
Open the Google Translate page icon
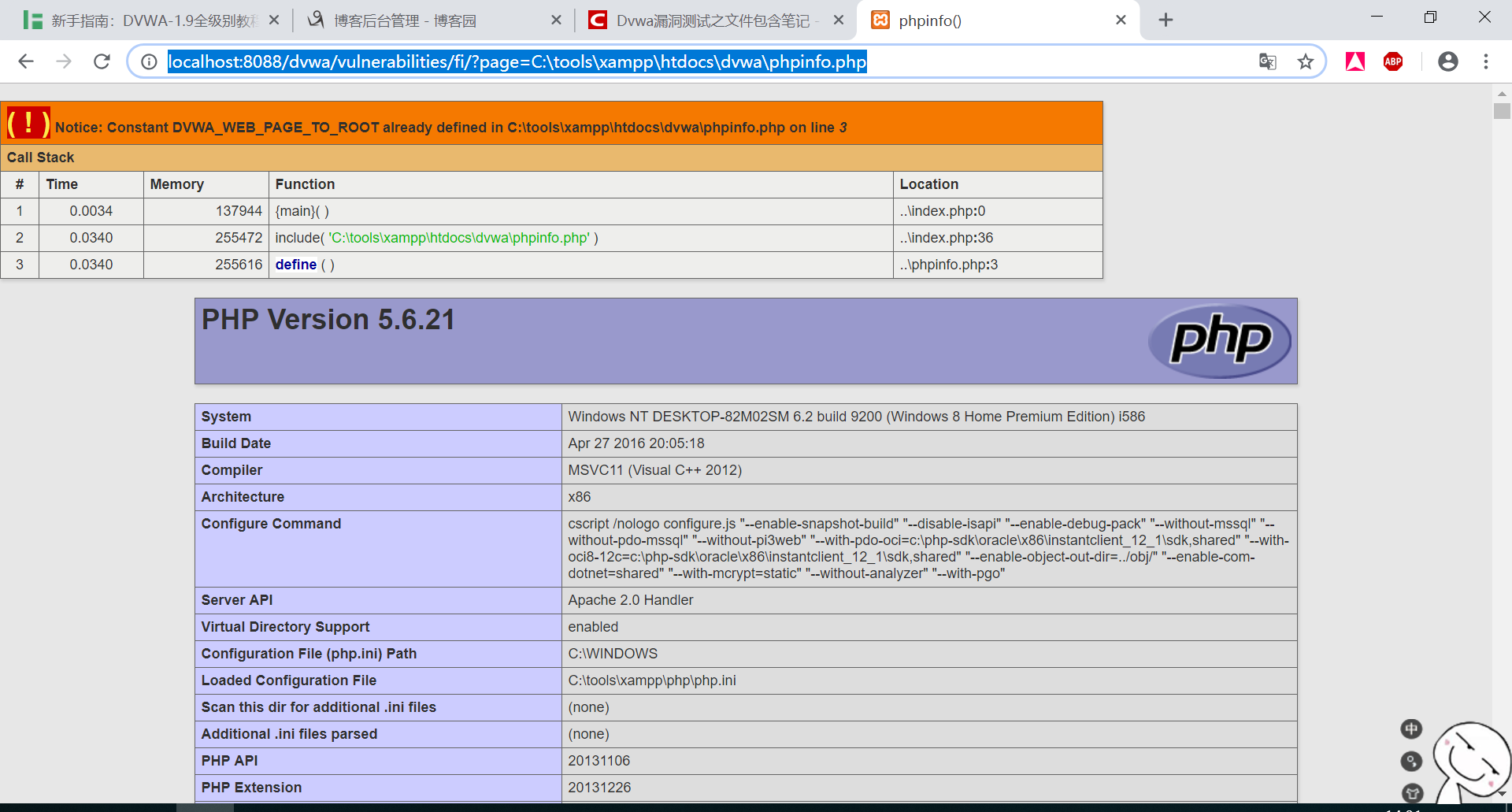(1267, 61)
